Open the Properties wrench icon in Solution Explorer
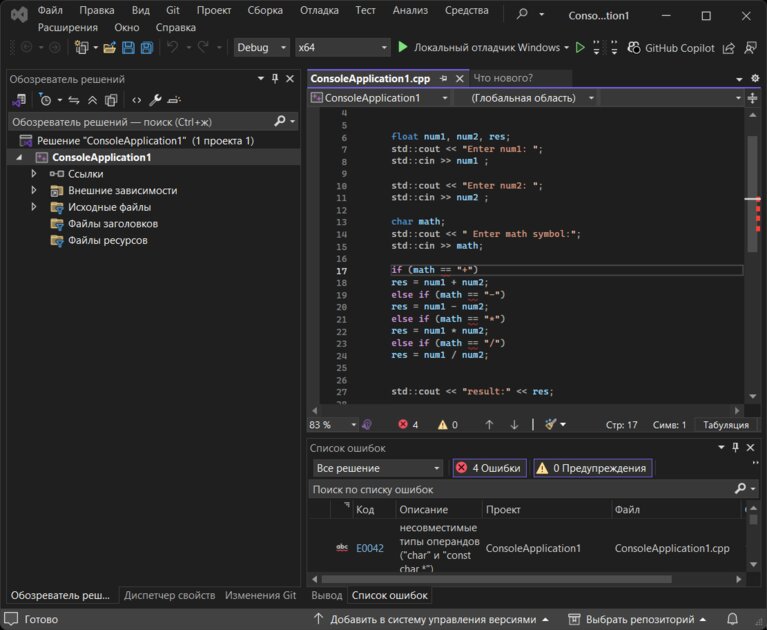This screenshot has height=630, width=767. (x=155, y=100)
